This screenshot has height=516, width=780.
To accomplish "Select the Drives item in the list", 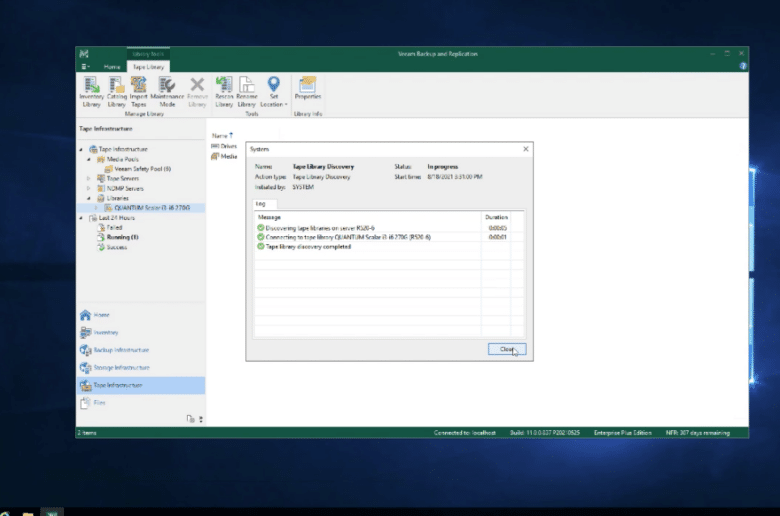I will [224, 146].
